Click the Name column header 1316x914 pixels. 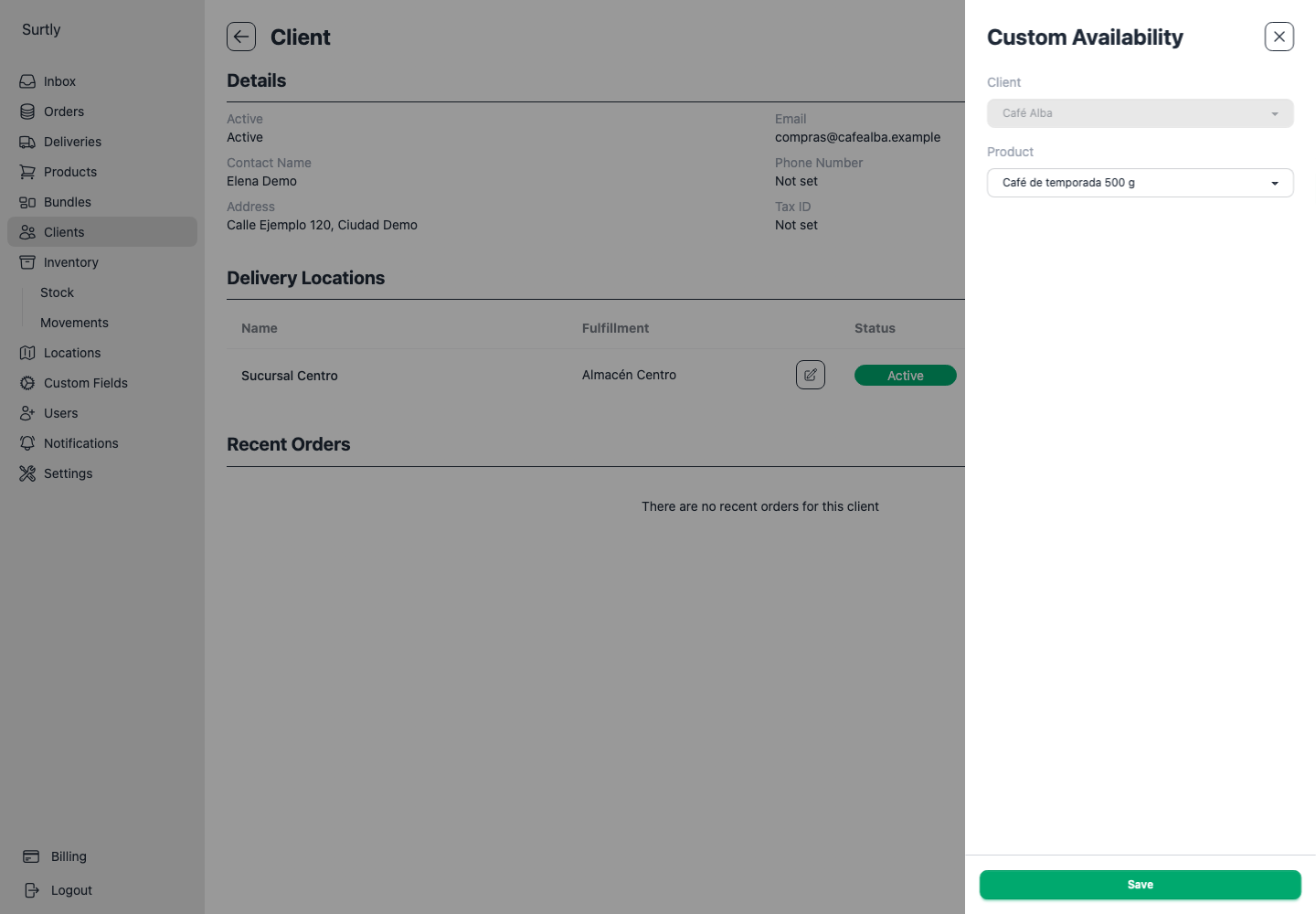(x=260, y=328)
